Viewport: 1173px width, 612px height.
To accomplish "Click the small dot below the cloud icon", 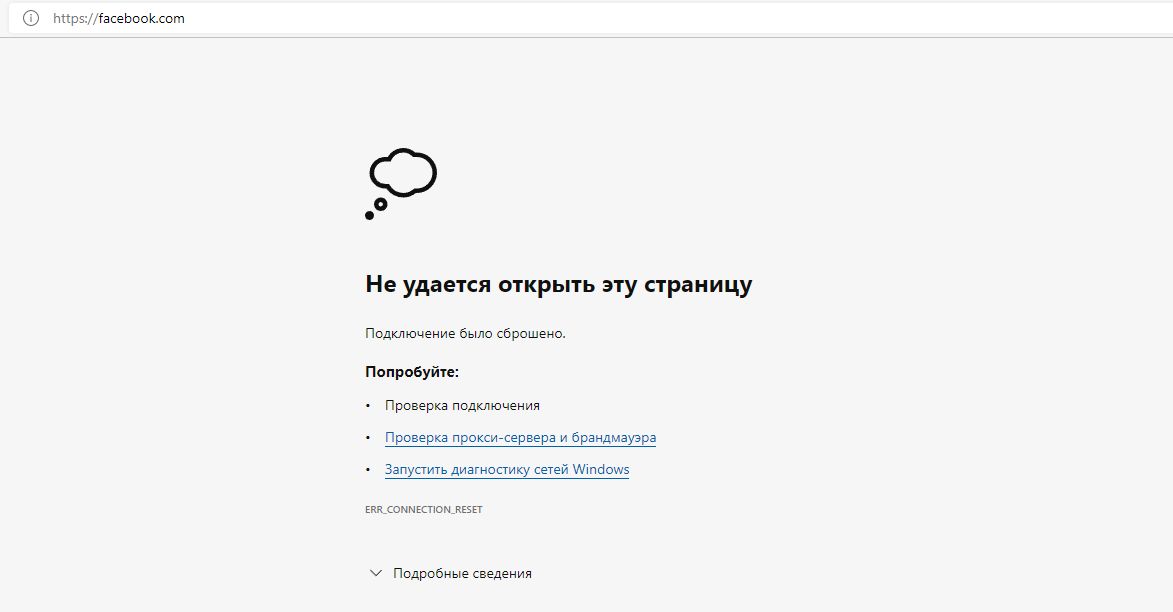I will pos(369,215).
